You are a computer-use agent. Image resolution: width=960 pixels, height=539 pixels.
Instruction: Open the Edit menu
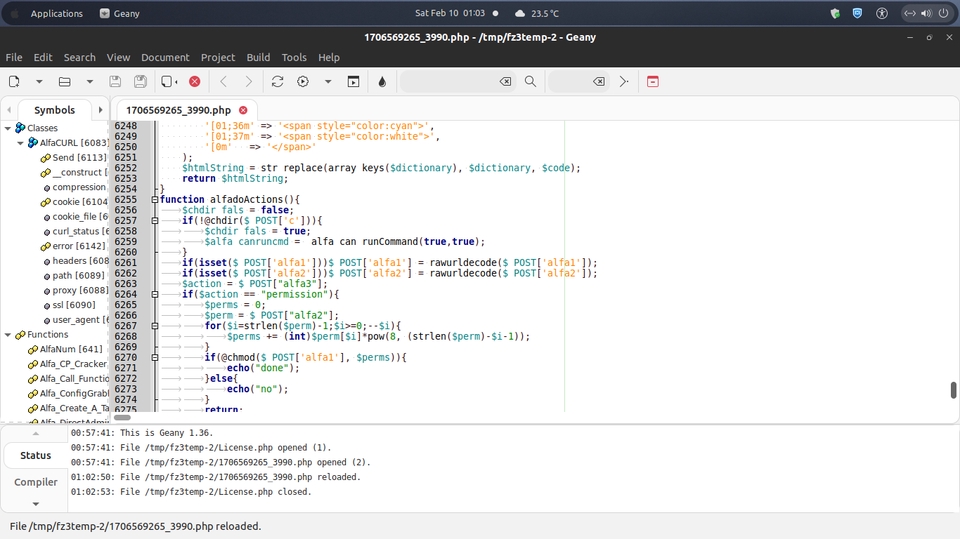[x=43, y=57]
